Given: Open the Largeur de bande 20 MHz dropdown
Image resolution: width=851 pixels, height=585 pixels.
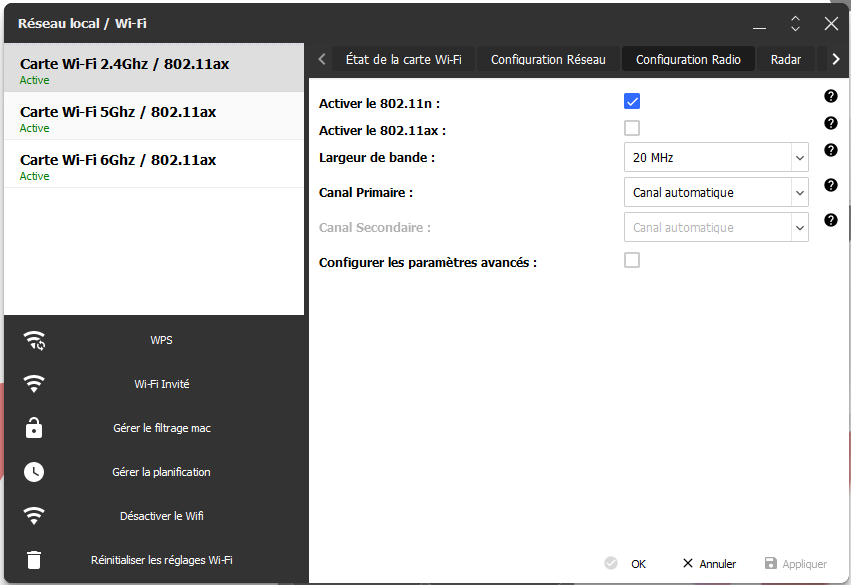Looking at the screenshot, I should click(716, 157).
